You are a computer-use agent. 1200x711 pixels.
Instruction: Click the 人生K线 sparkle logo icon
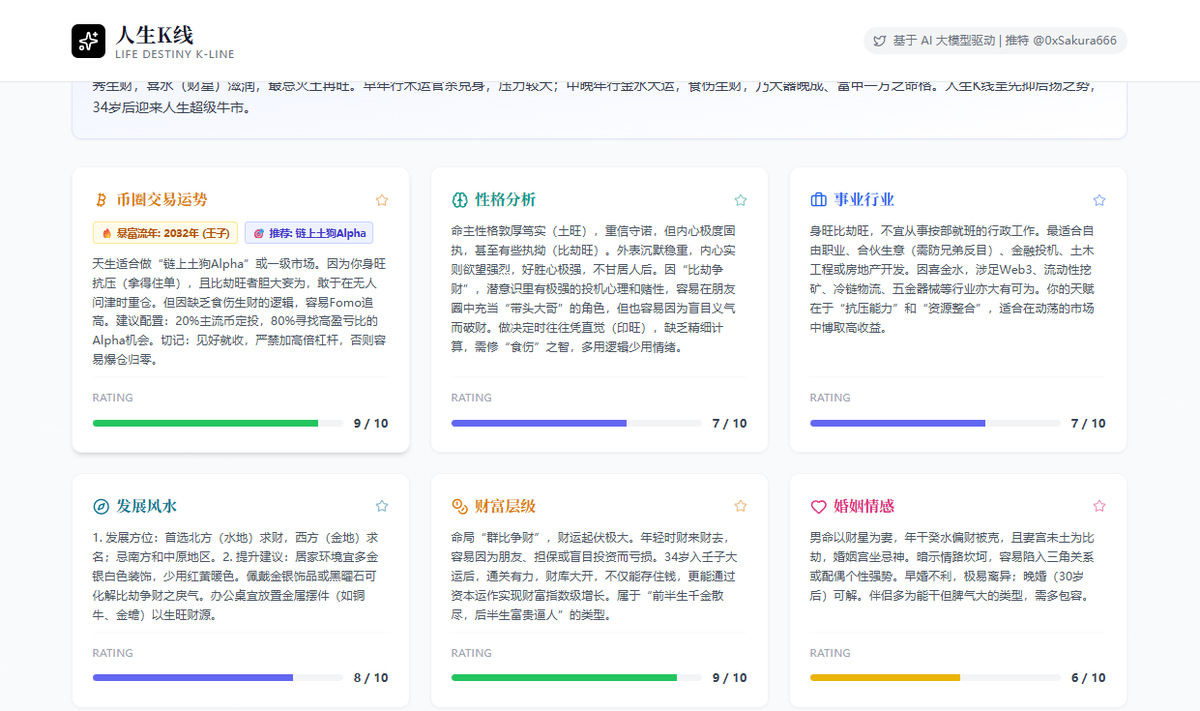(x=88, y=40)
